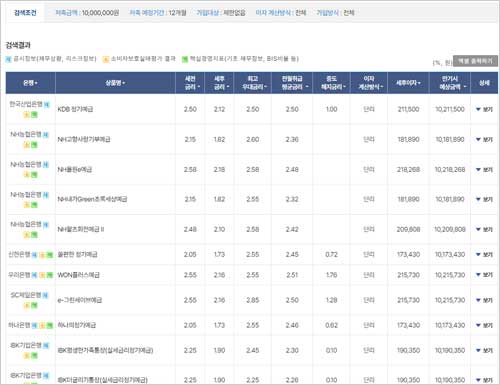Expand 보기 details for 하나의정기예금
This screenshot has height=385, width=500.
point(484,325)
